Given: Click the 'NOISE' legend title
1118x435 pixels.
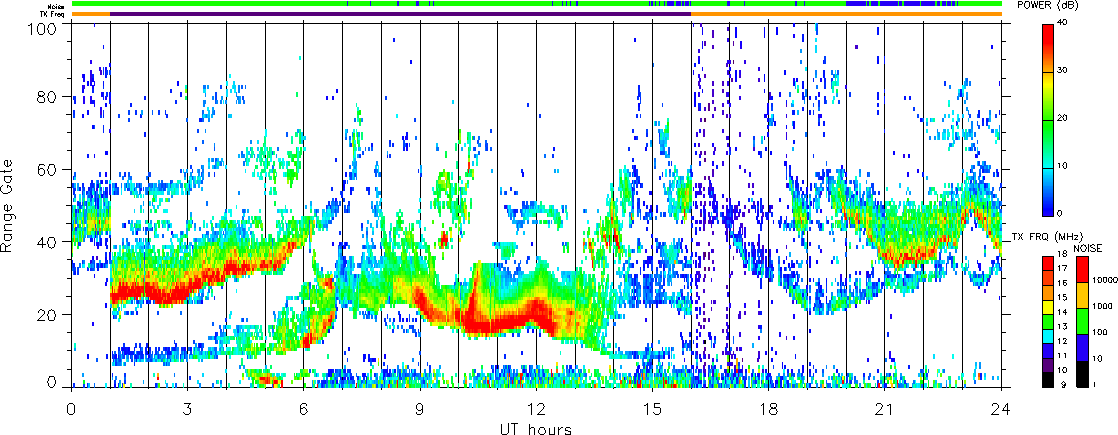Looking at the screenshot, I should (x=1088, y=248).
